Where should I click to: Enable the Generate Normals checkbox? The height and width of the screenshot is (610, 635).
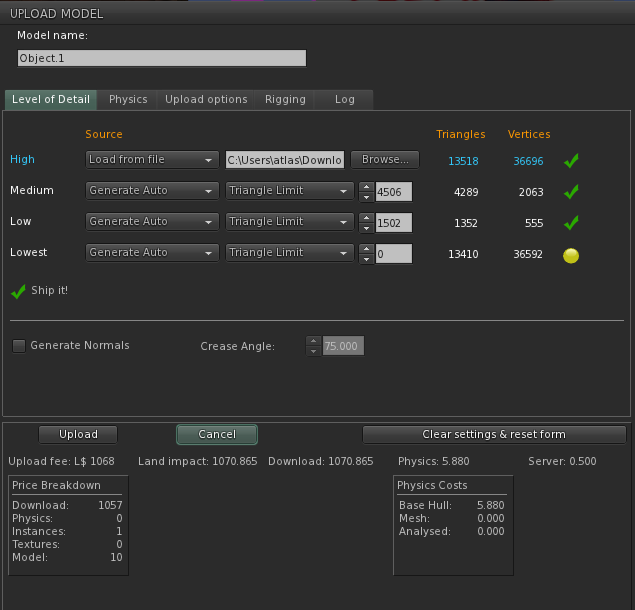[x=19, y=346]
